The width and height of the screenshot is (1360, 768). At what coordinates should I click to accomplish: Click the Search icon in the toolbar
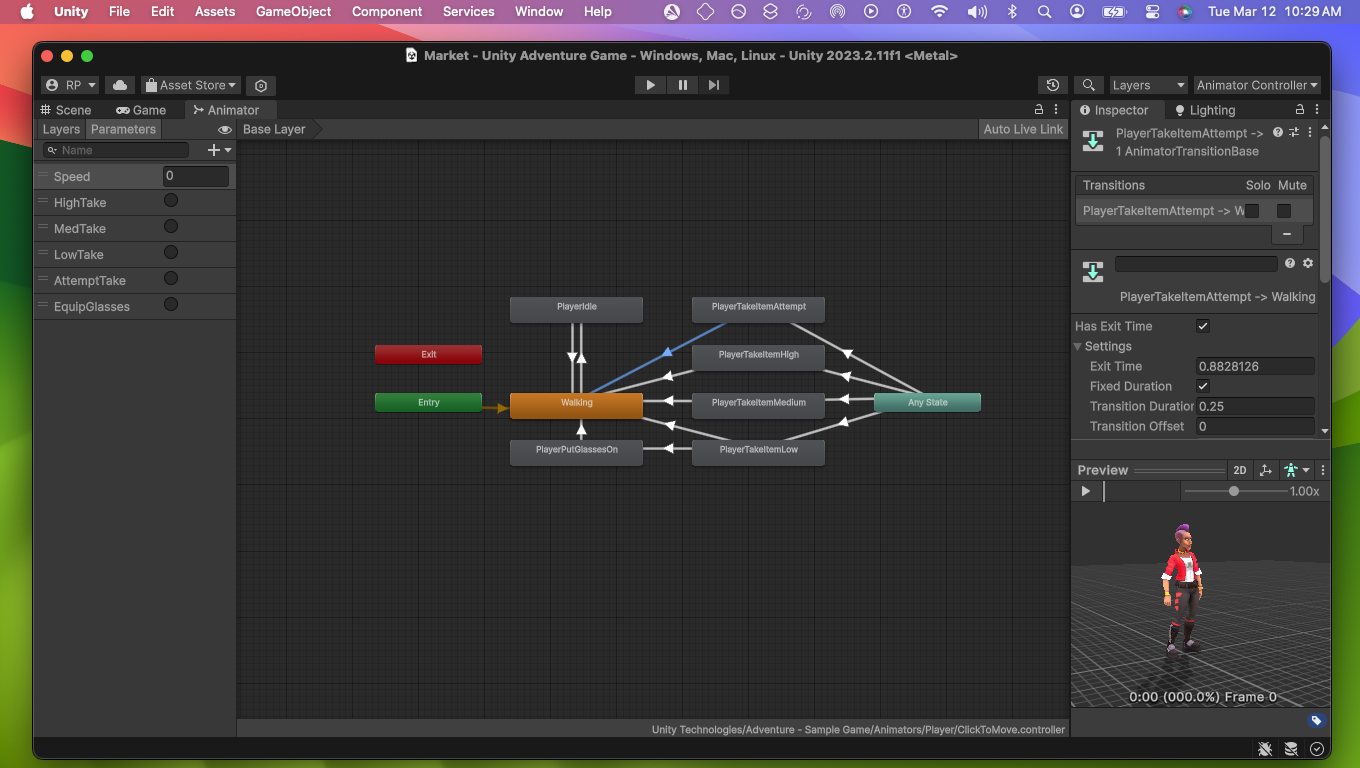tap(1089, 85)
